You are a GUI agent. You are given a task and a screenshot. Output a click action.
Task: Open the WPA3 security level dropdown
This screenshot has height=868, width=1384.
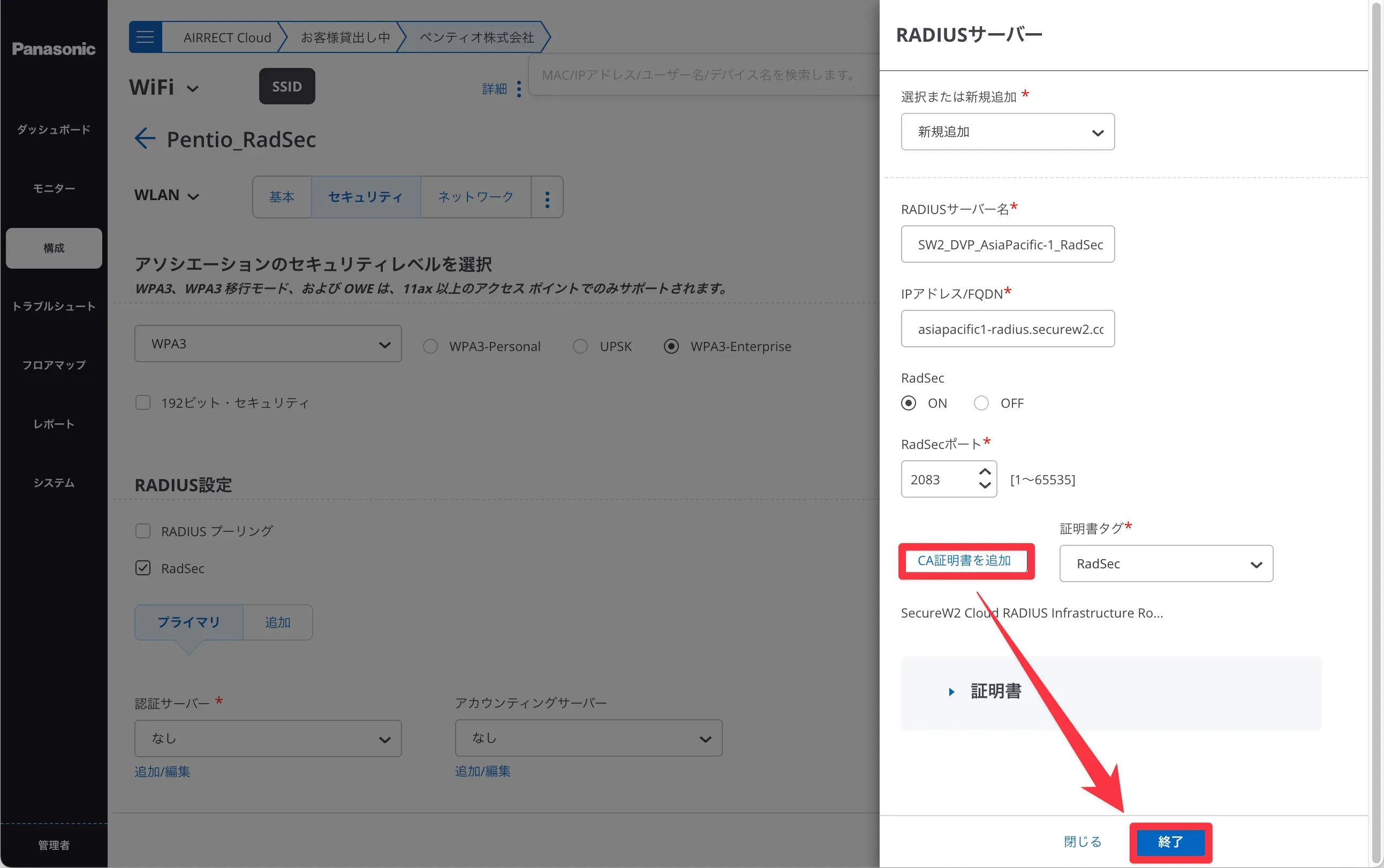[x=268, y=344]
